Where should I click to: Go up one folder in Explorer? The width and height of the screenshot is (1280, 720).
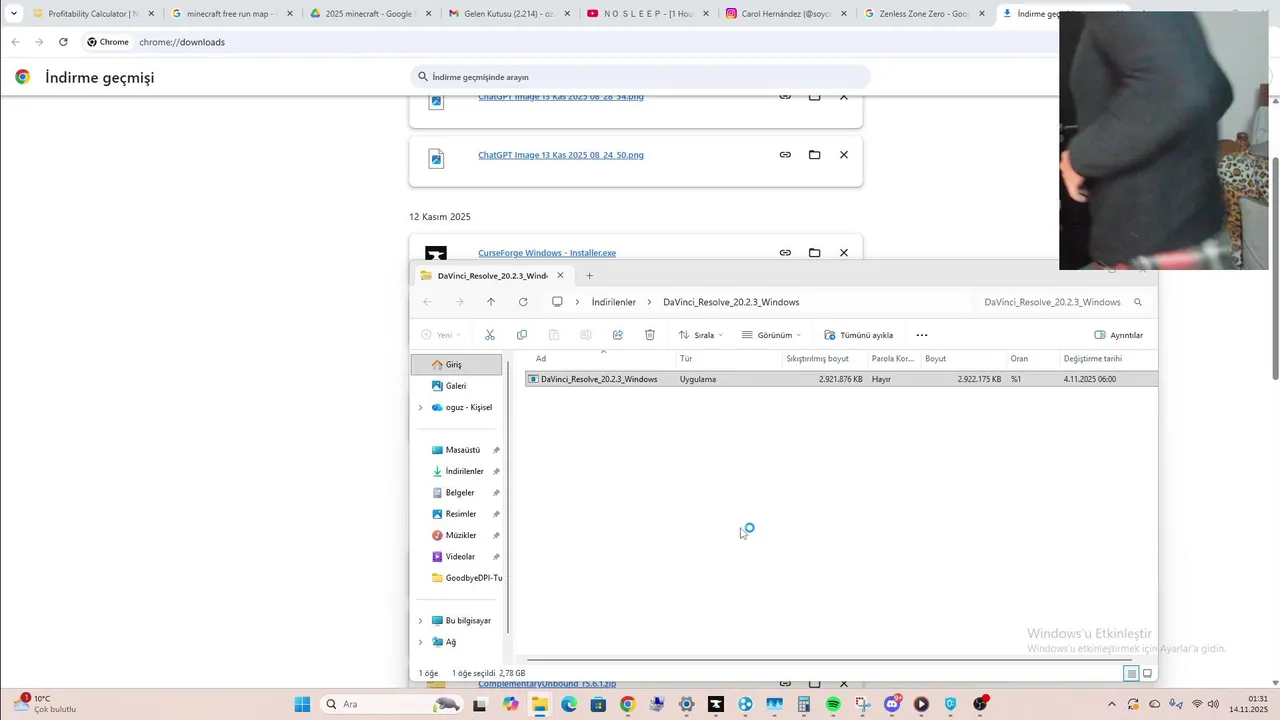(491, 302)
